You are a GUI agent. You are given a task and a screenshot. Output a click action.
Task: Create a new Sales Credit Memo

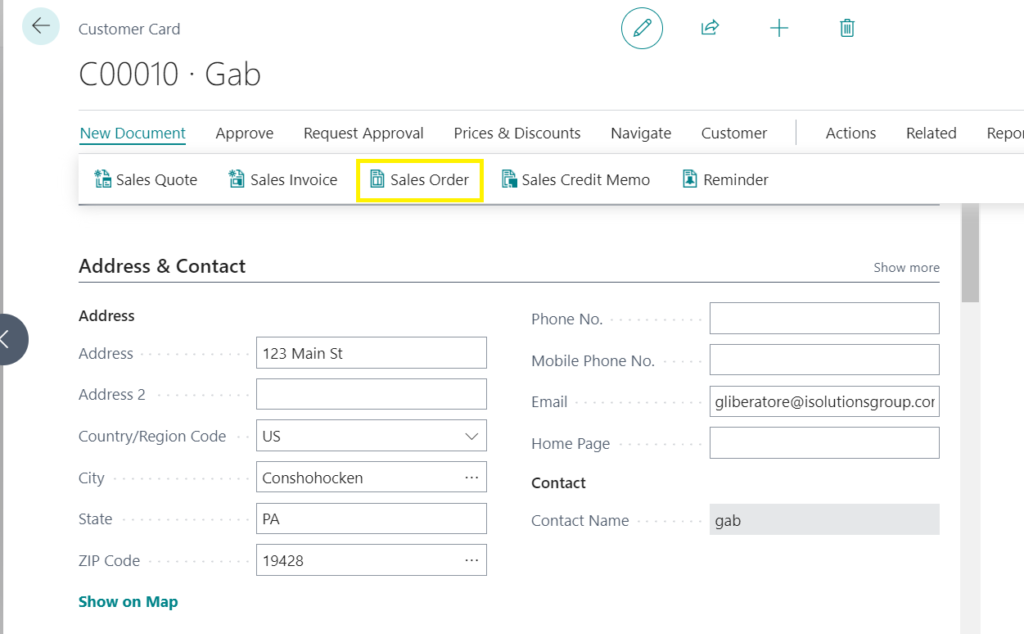click(575, 180)
